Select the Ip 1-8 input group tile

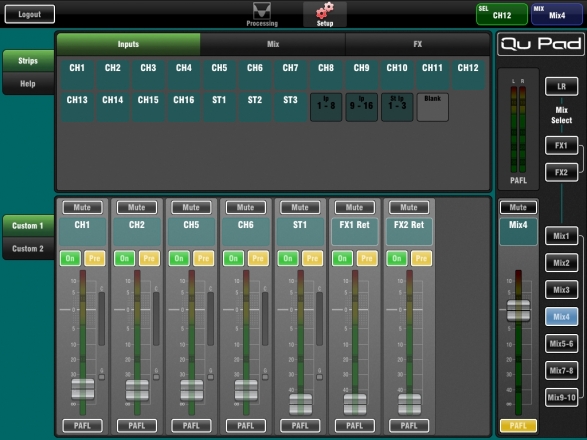(x=326, y=107)
